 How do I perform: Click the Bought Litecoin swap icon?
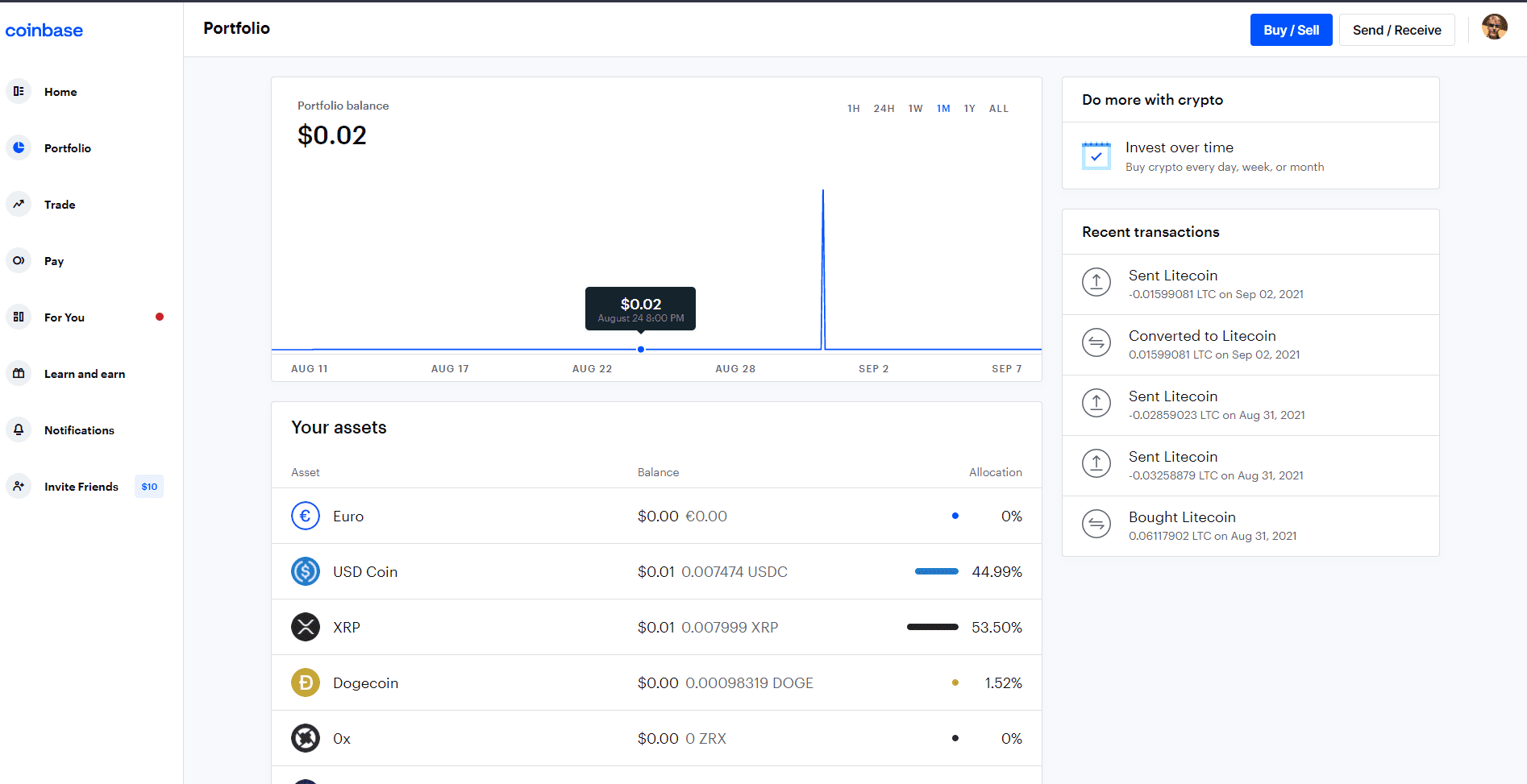(x=1096, y=524)
